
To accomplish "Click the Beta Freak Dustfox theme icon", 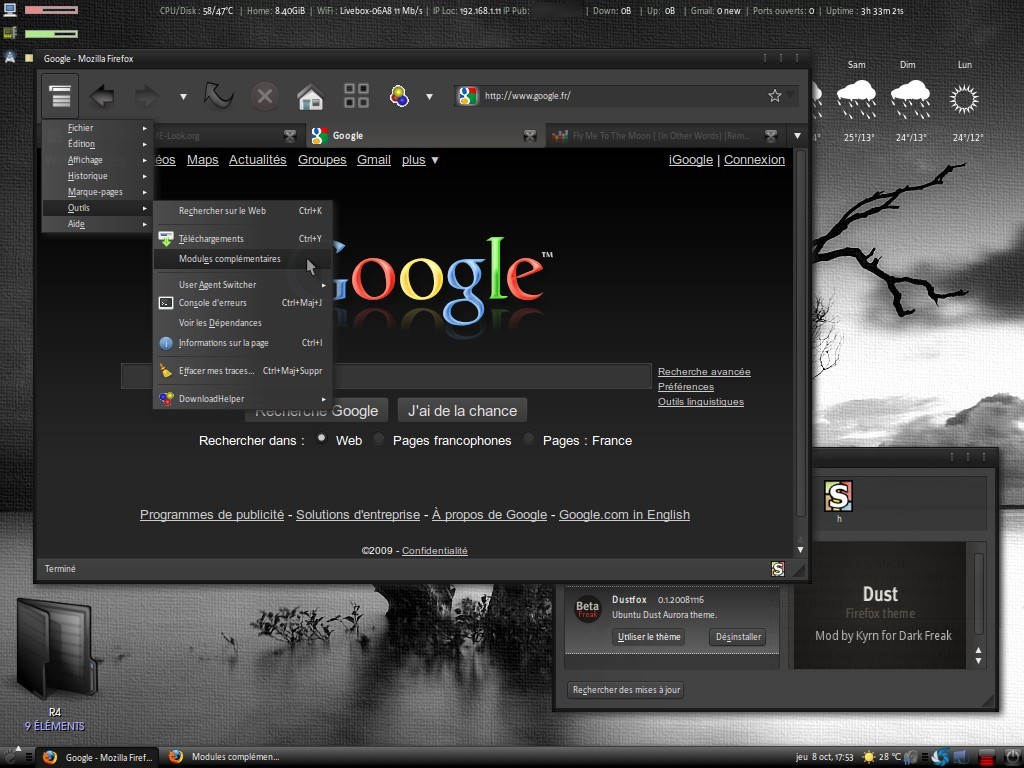I will (587, 609).
